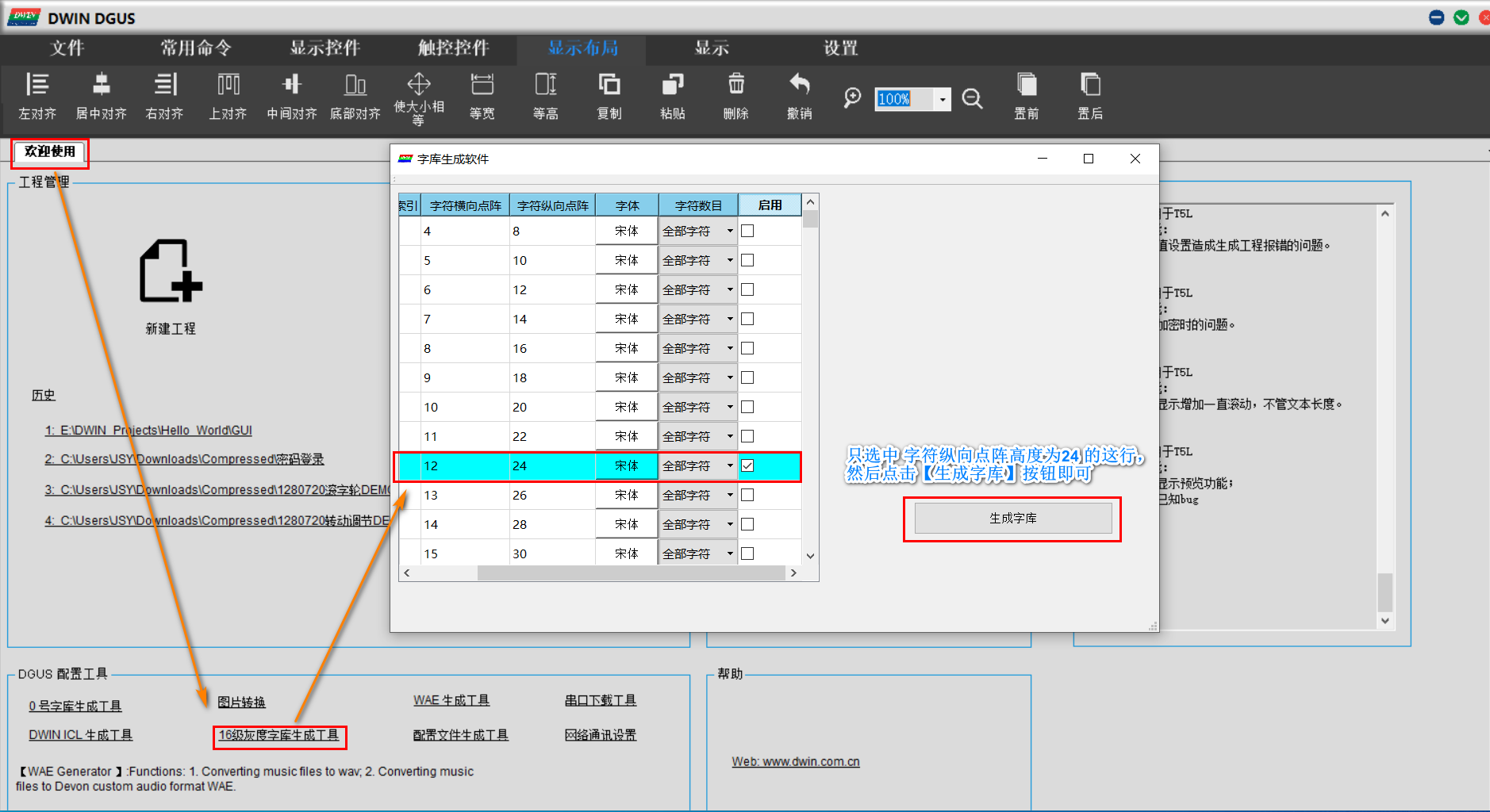This screenshot has width=1490, height=812.
Task: Open the 全部字符 dropdown for row 4
Action: pos(729,231)
